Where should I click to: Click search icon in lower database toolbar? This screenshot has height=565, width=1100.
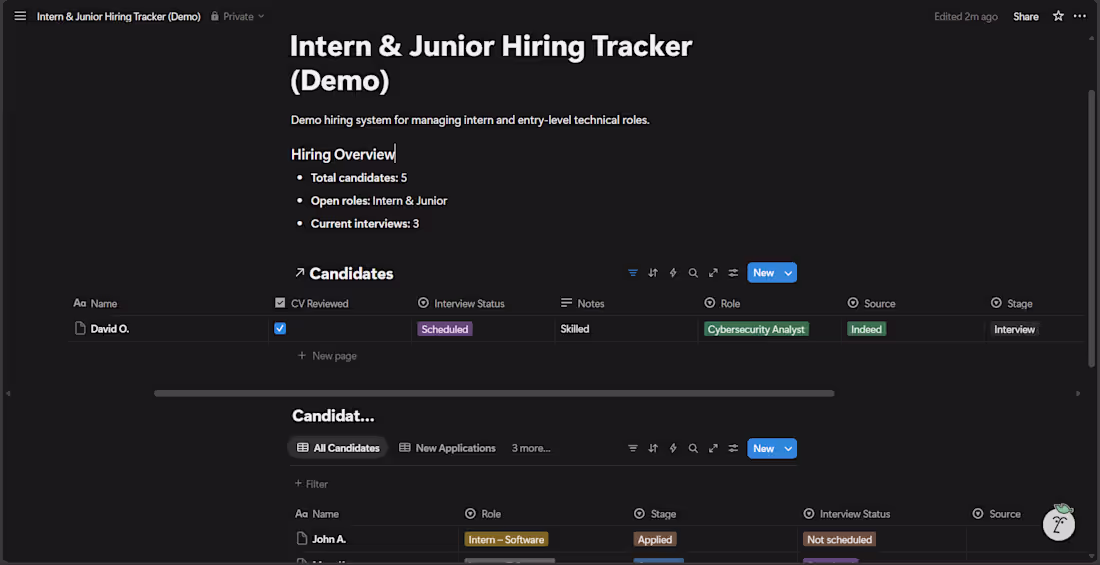(693, 448)
